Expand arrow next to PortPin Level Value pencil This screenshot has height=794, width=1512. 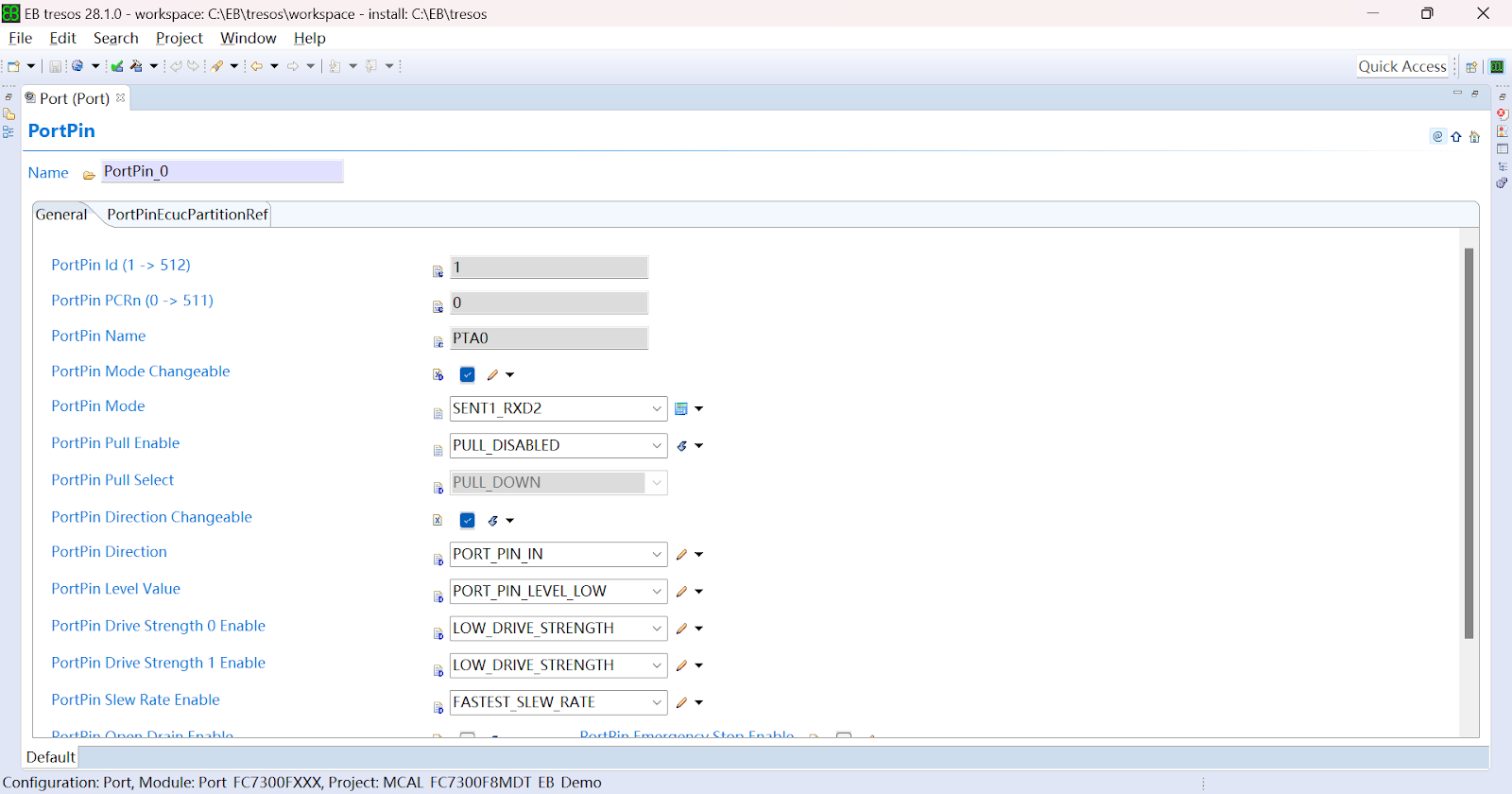tap(699, 592)
